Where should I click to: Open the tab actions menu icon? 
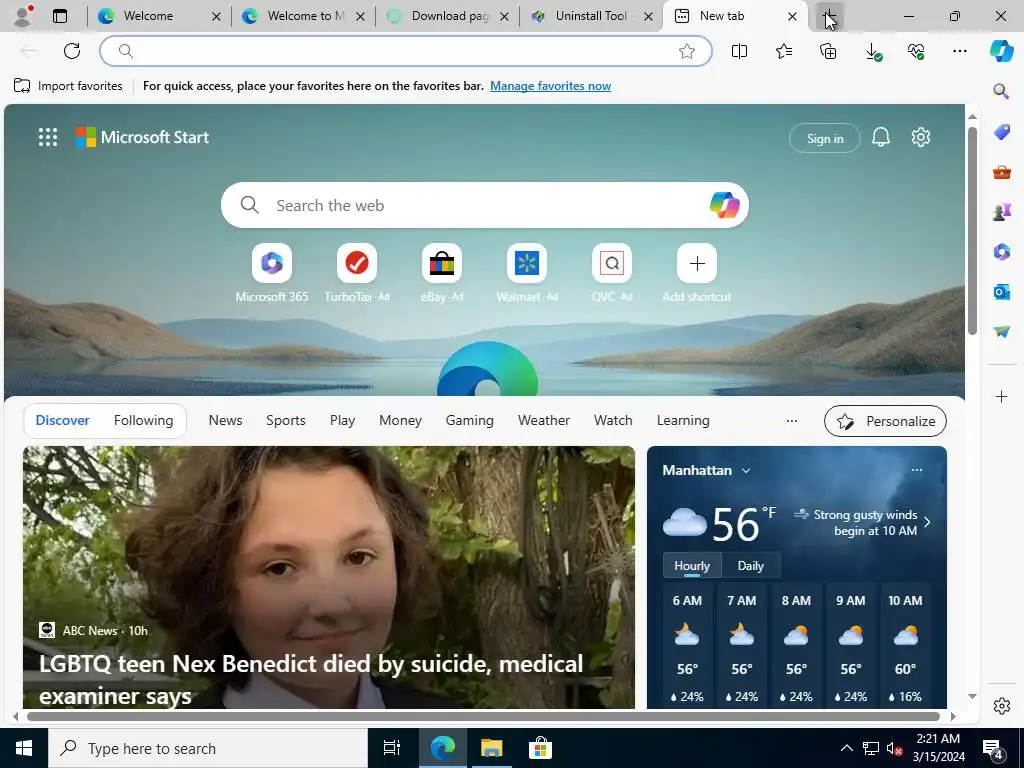[x=60, y=16]
